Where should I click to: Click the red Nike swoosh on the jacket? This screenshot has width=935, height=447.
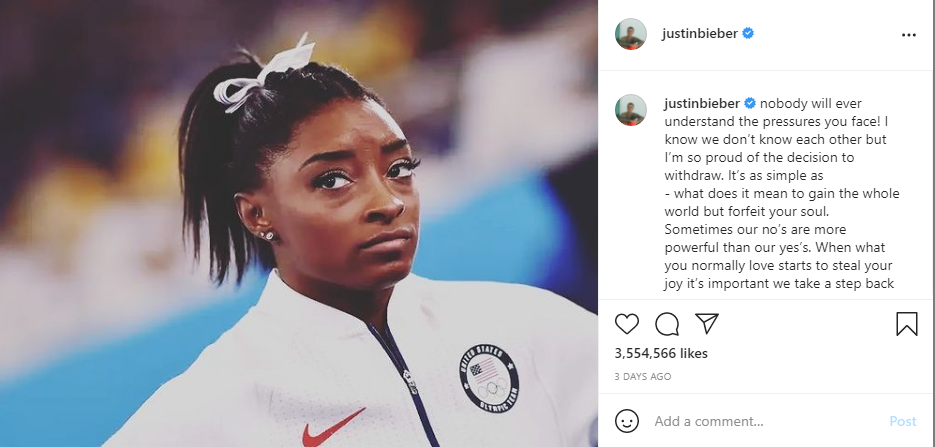(333, 427)
